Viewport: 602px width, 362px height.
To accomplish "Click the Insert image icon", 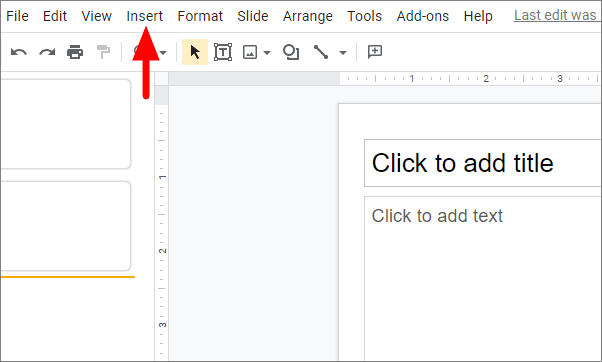I will [x=250, y=52].
